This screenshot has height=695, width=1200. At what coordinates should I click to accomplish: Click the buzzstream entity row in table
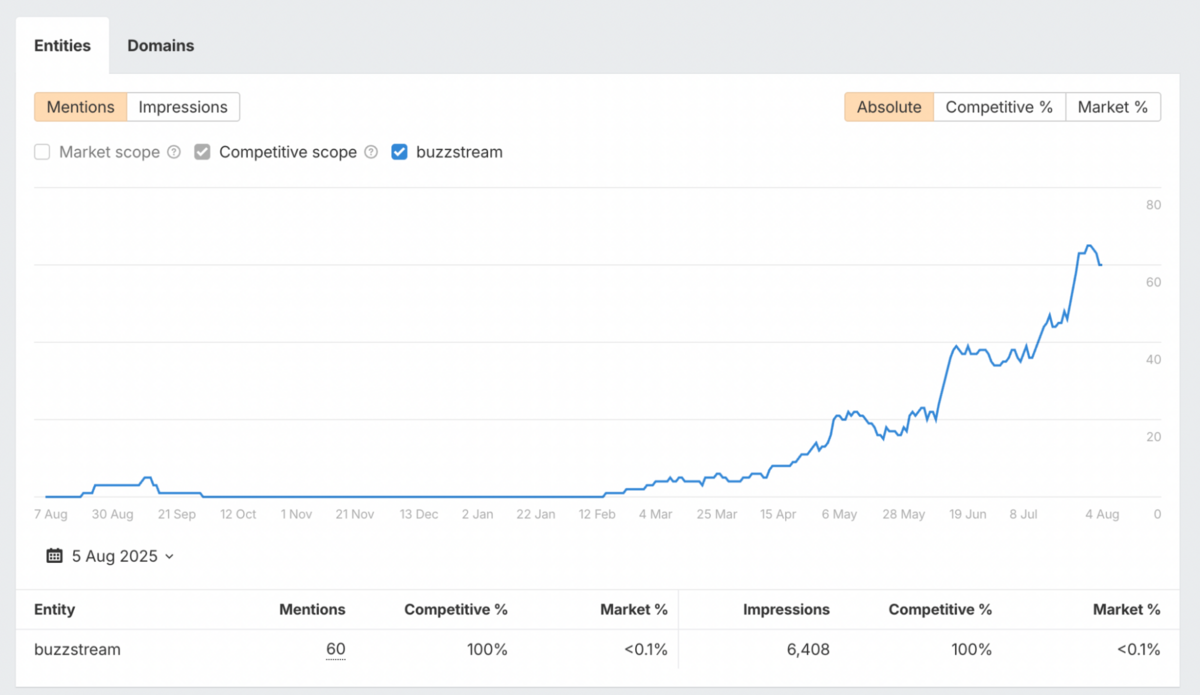77,650
